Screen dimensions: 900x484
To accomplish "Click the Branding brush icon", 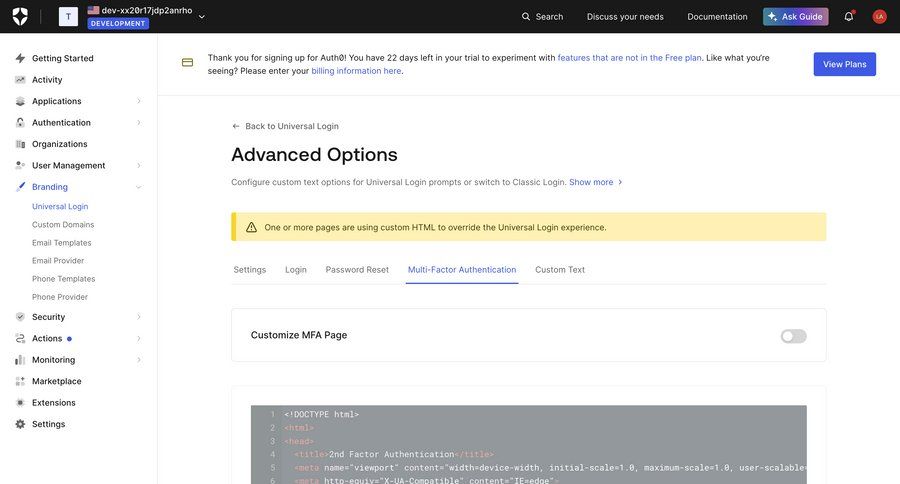I will 20,187.
